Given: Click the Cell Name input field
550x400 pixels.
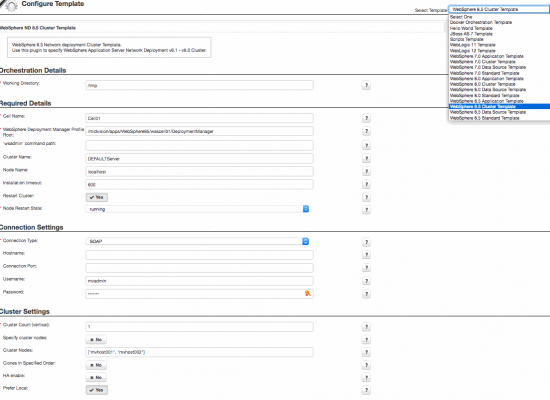Looking at the screenshot, I should (x=199, y=118).
